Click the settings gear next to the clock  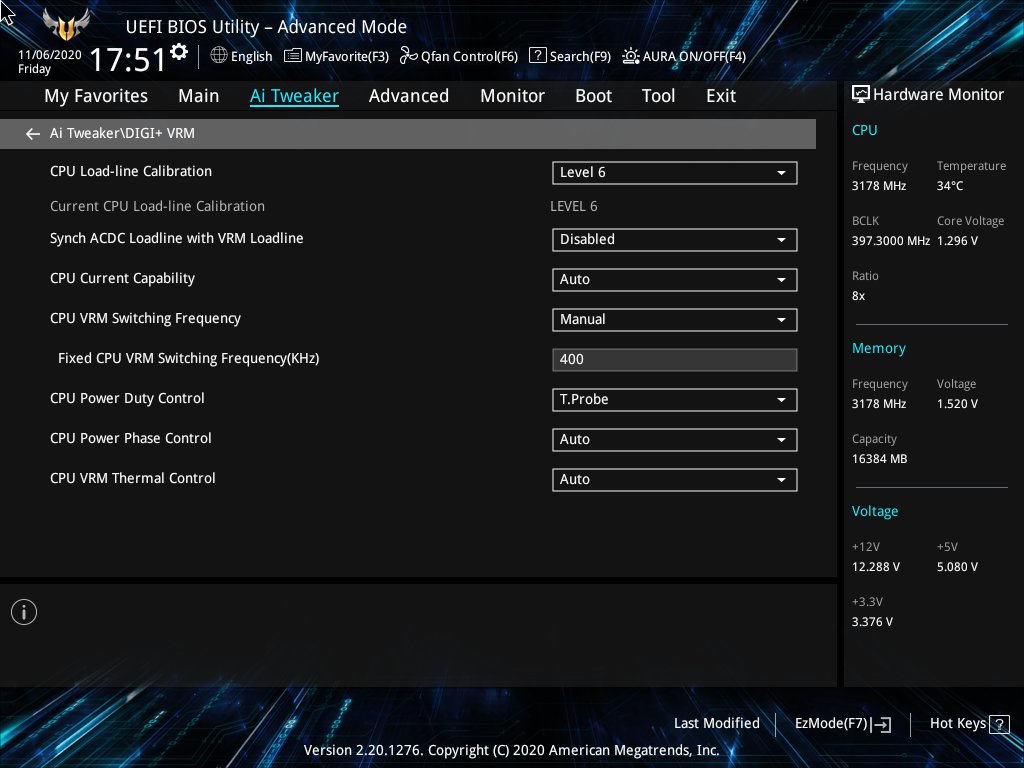coord(179,51)
